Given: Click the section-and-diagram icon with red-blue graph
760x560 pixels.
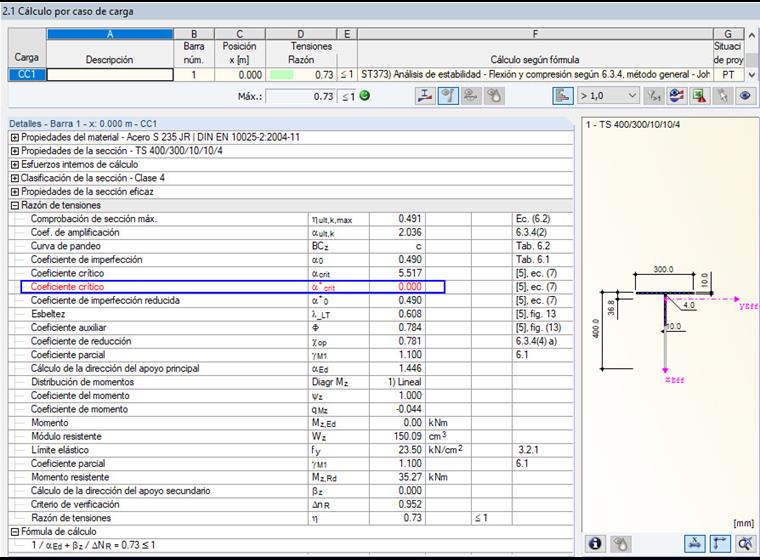Looking at the screenshot, I should 425,96.
